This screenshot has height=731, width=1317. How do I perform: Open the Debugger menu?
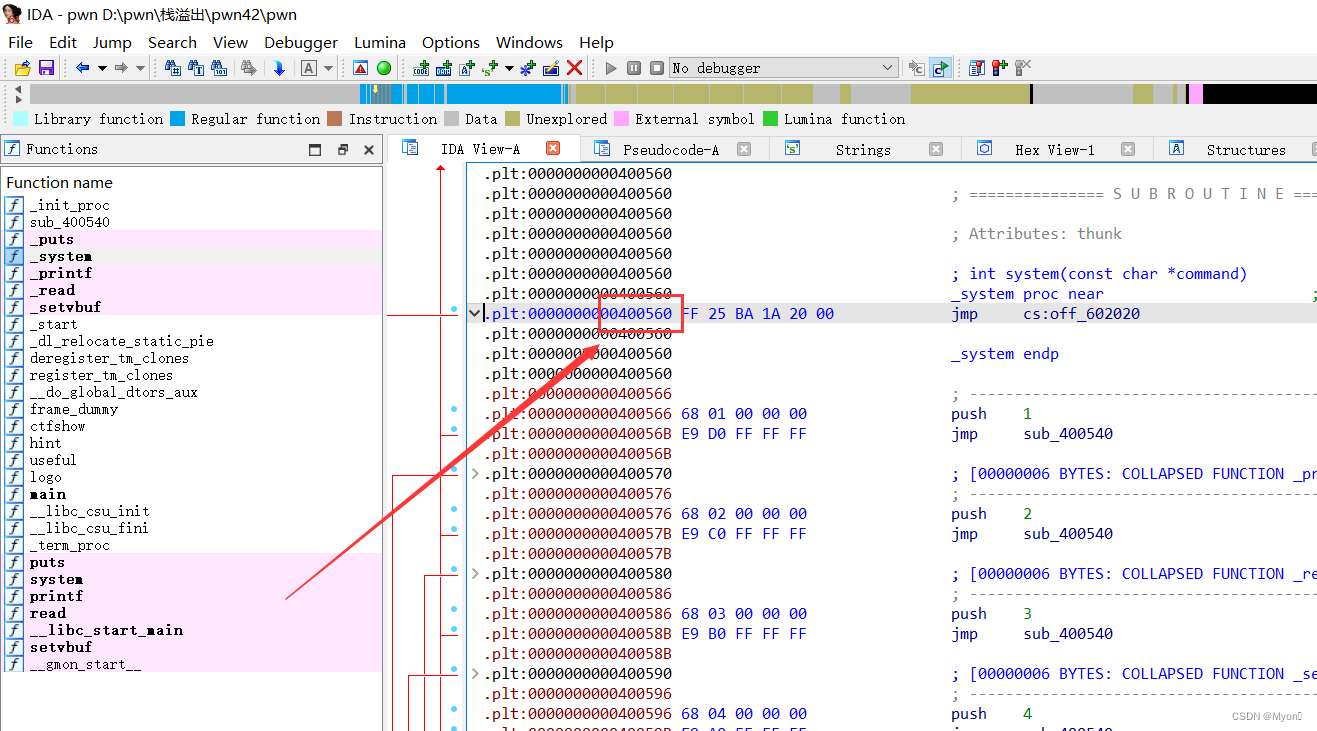301,42
